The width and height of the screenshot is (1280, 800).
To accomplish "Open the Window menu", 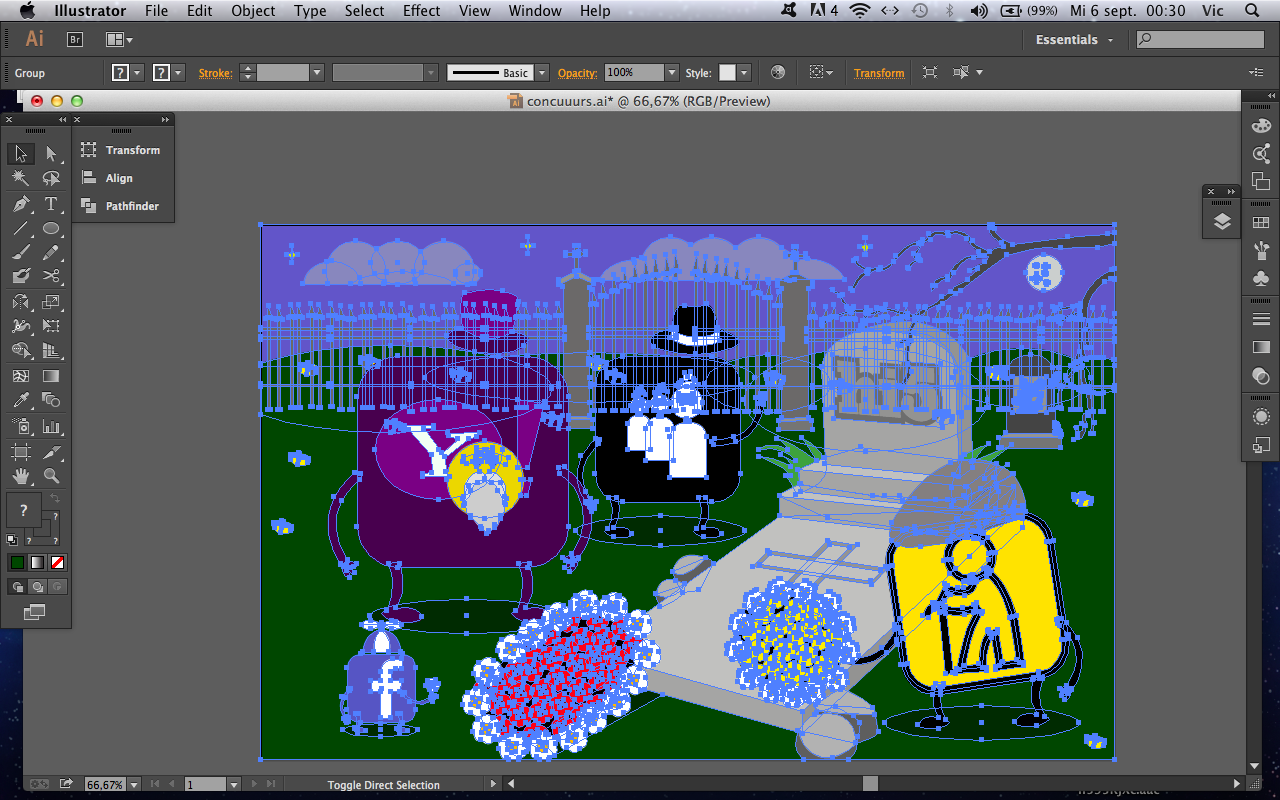I will 535,11.
